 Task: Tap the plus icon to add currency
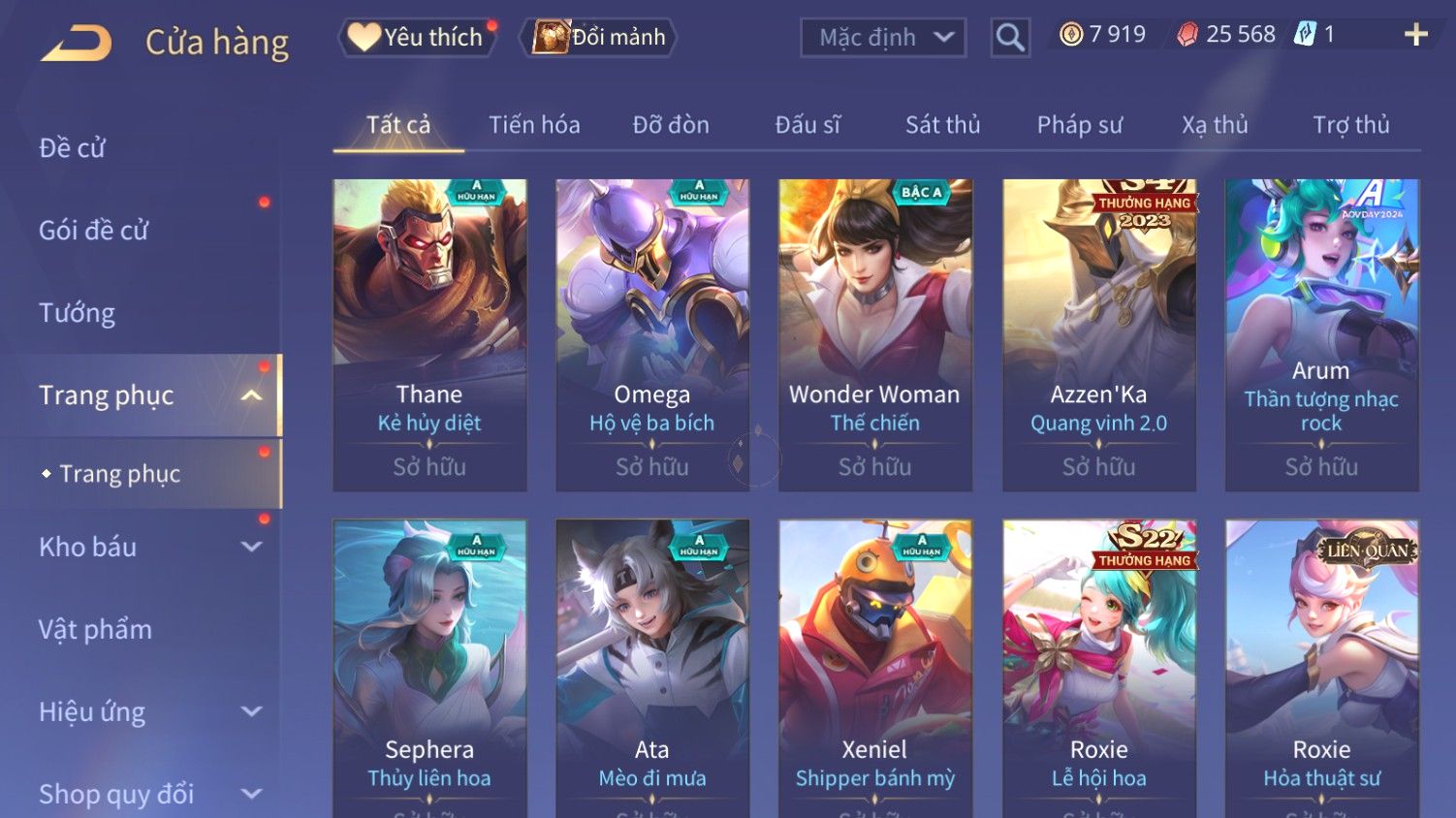[x=1416, y=35]
